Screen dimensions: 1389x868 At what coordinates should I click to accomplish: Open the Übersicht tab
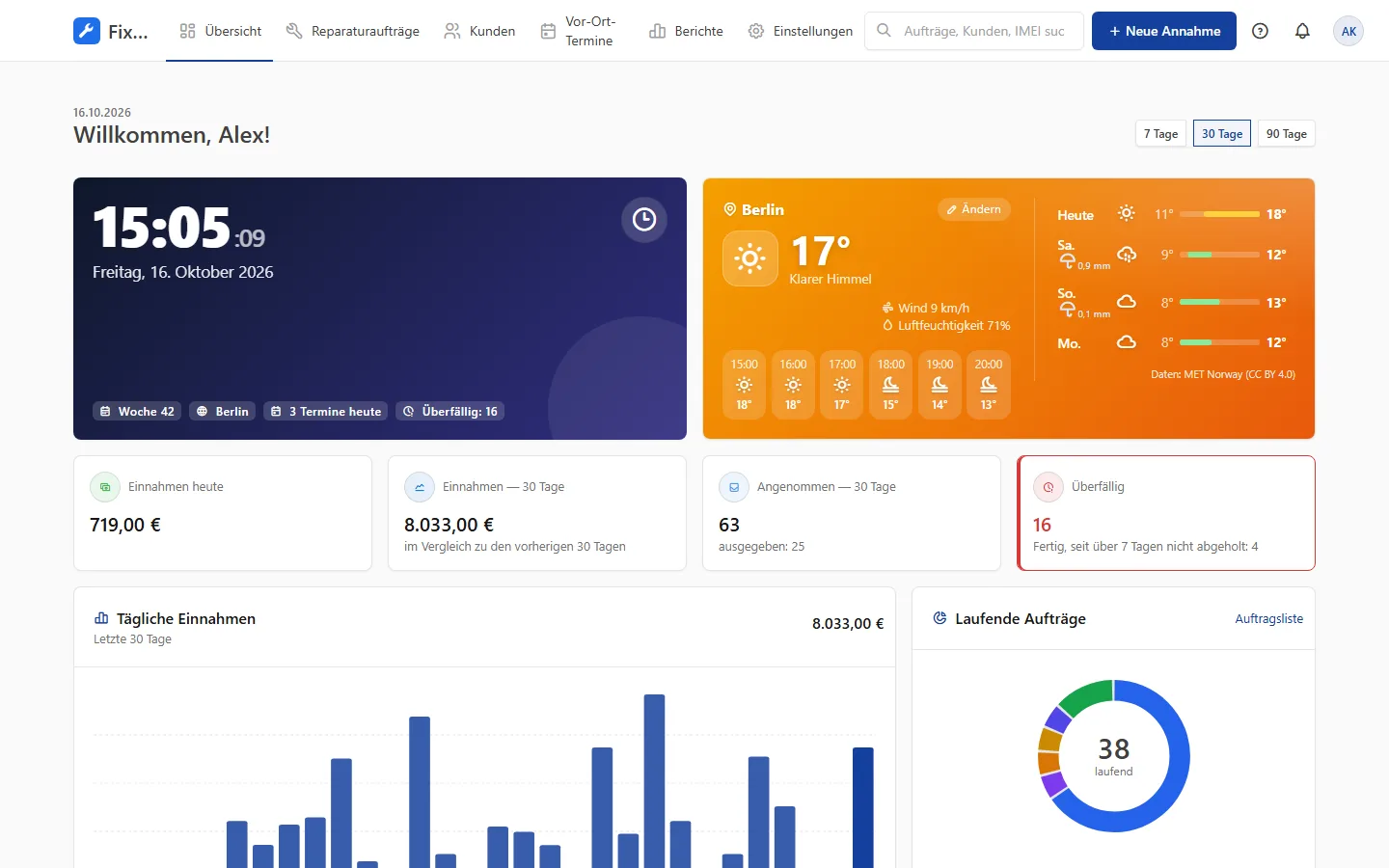220,31
